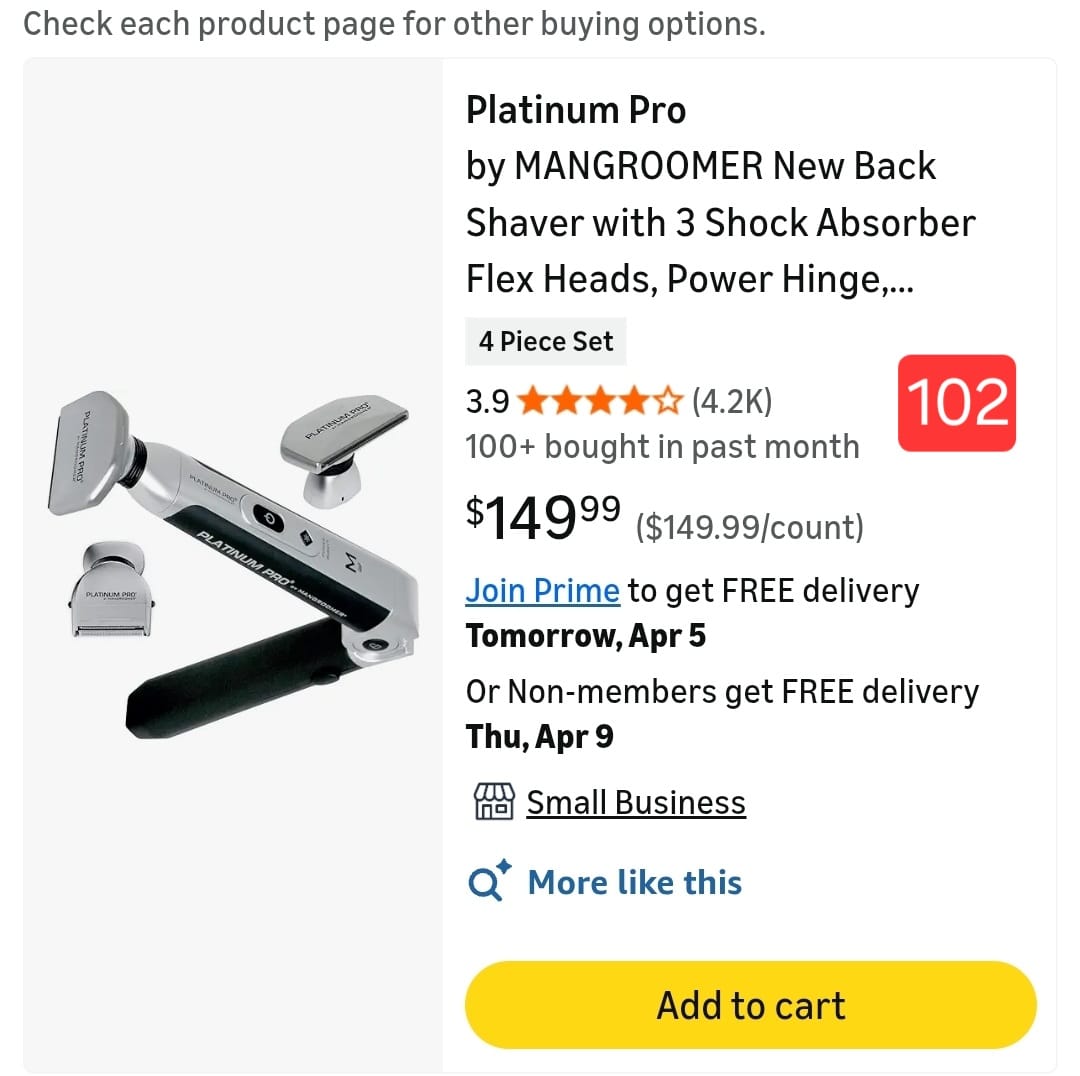Select the 4 Piece Set label
Screen dimensions: 1080x1076
point(546,342)
